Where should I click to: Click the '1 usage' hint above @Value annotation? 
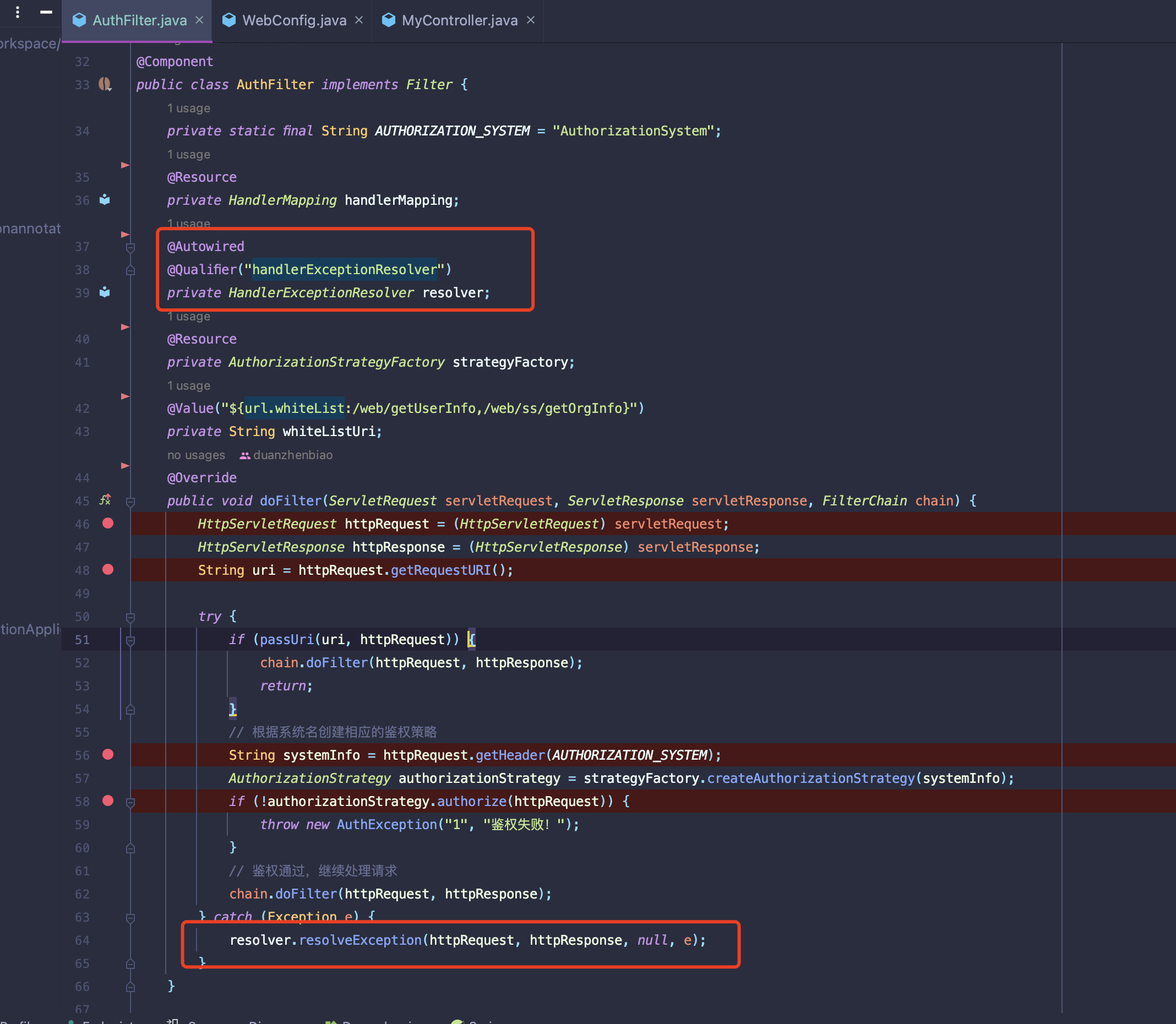189,386
